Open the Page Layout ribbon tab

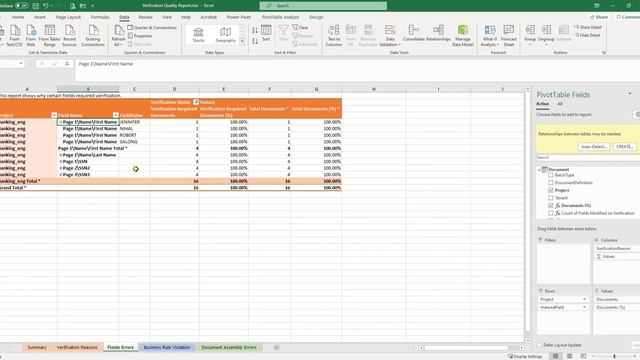68,17
